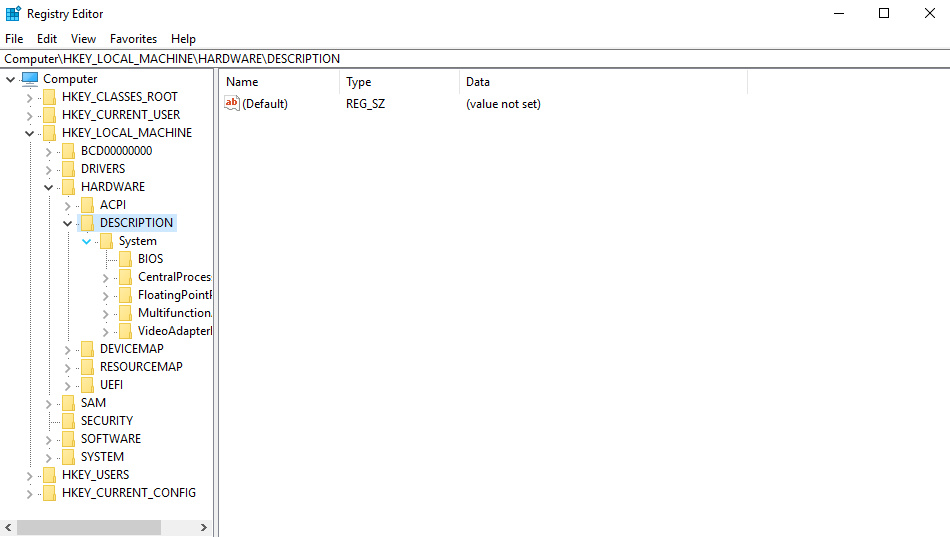Screen dimensions: 950x537
Task: Click the registry path address bar
Action: 475,59
